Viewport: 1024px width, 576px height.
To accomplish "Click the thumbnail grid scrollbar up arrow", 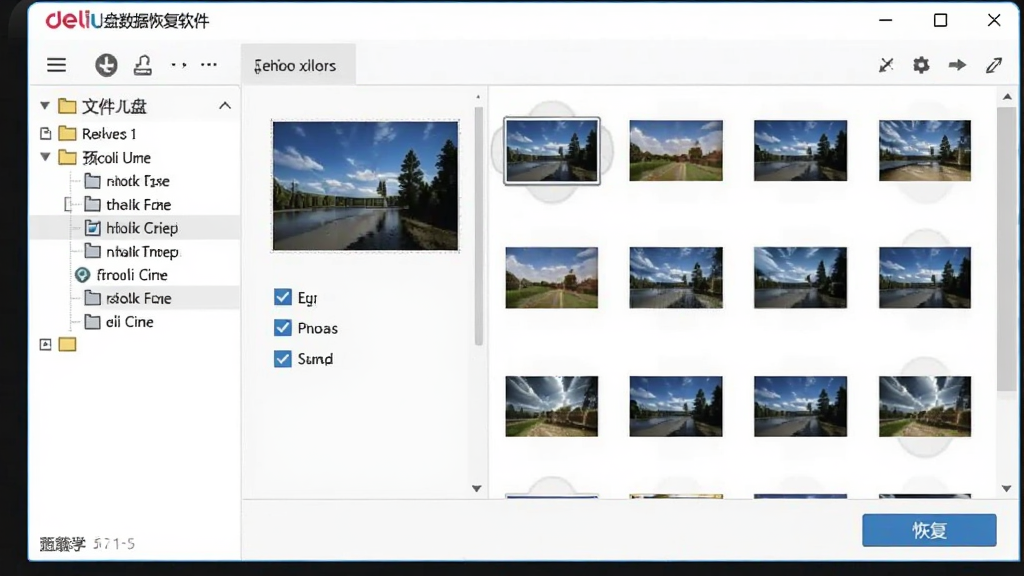I will point(1007,97).
